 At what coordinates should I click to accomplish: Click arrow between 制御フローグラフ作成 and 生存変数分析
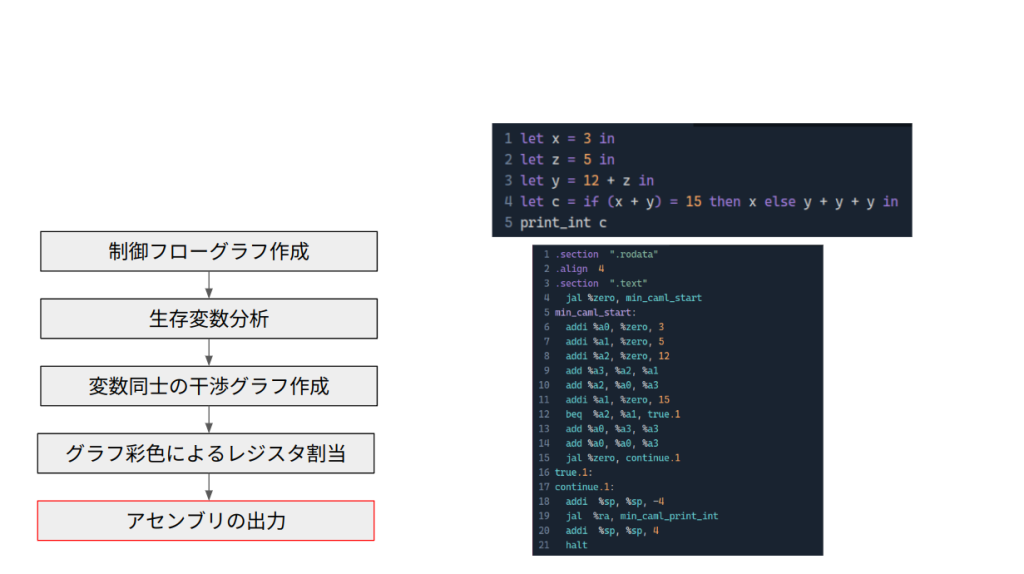[208, 285]
